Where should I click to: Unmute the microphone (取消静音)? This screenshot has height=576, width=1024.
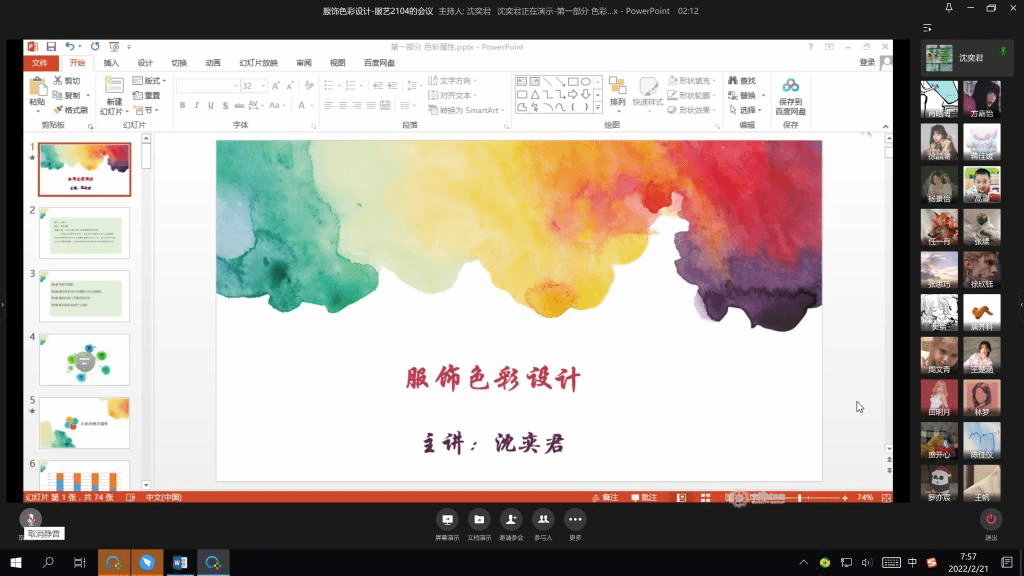[31, 519]
